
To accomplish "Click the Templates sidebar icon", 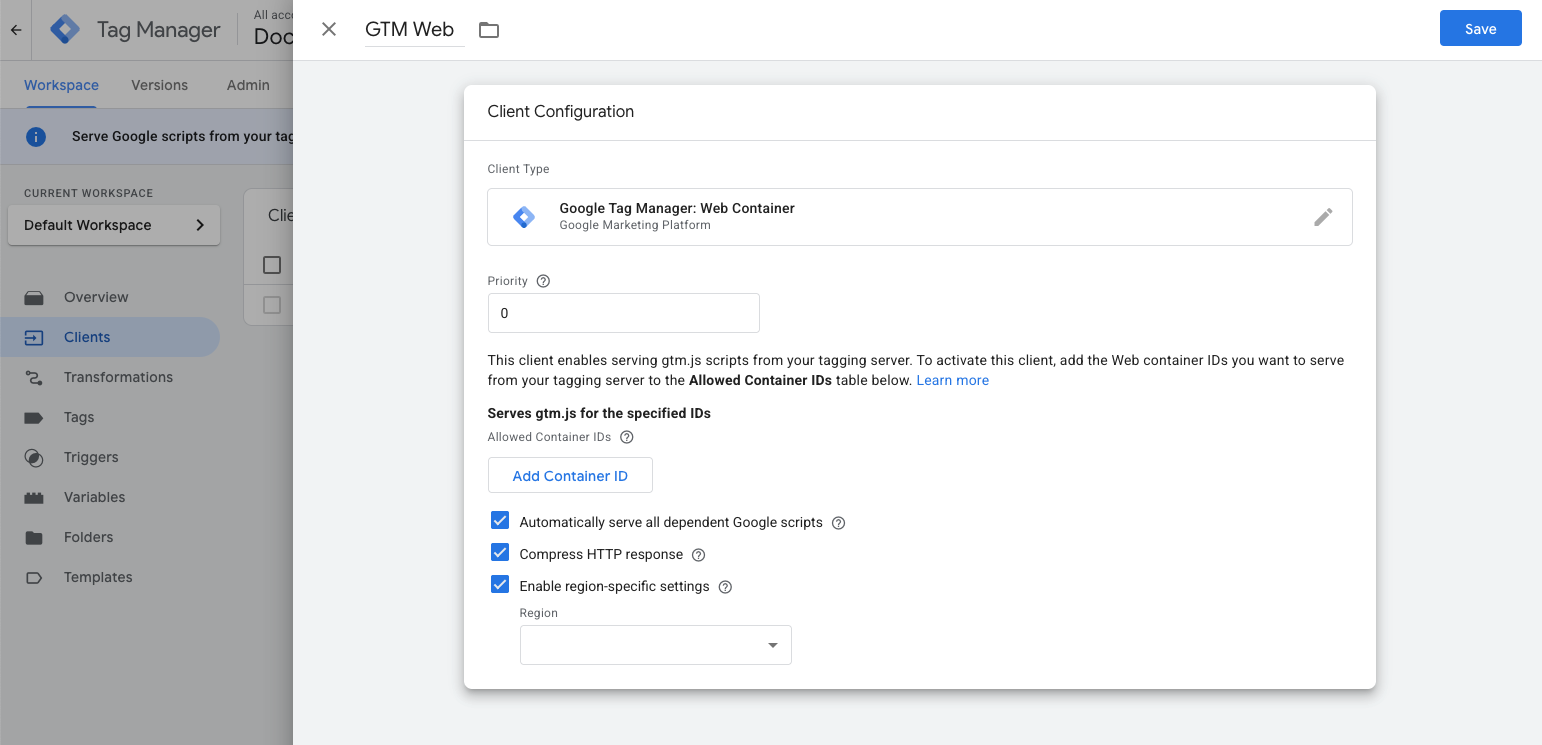I will [34, 577].
